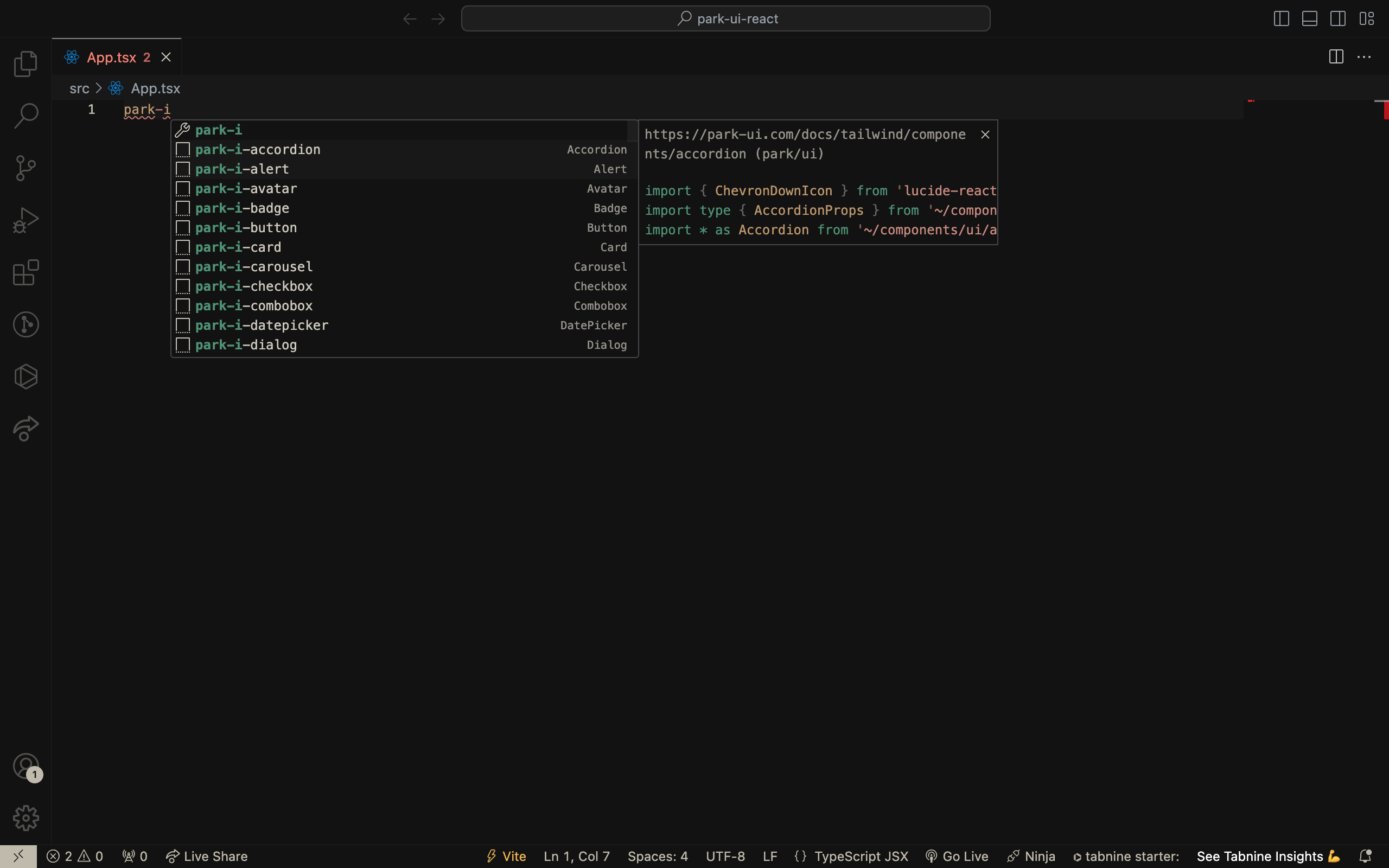Image resolution: width=1389 pixels, height=868 pixels.
Task: Open Source Control view icon
Action: [26, 168]
